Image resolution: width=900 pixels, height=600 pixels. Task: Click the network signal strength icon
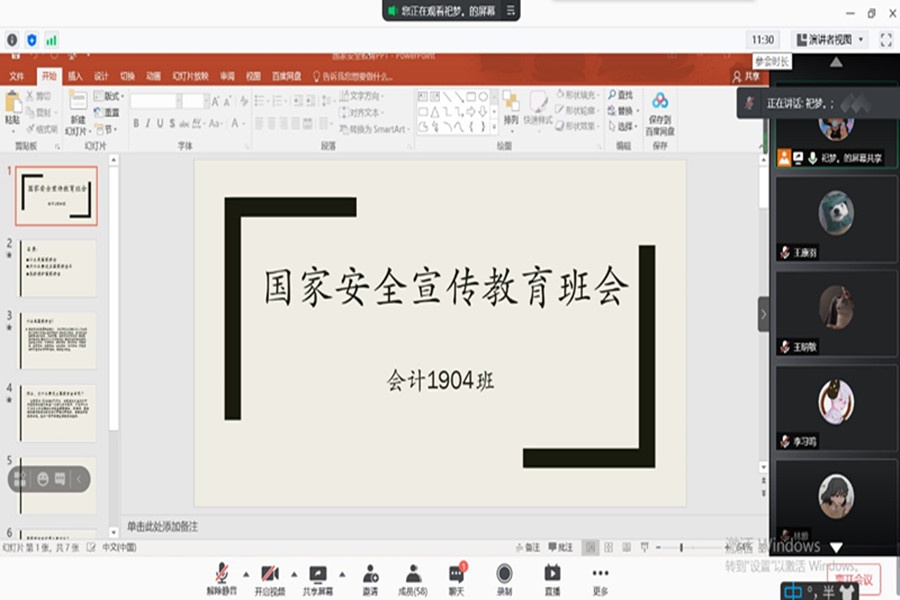coord(51,40)
